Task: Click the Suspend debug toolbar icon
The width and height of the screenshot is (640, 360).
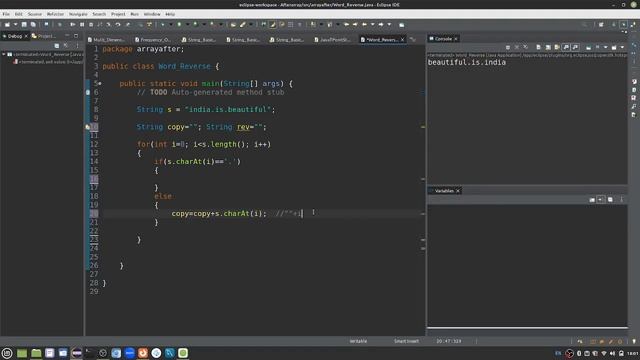Action: tap(82, 24)
